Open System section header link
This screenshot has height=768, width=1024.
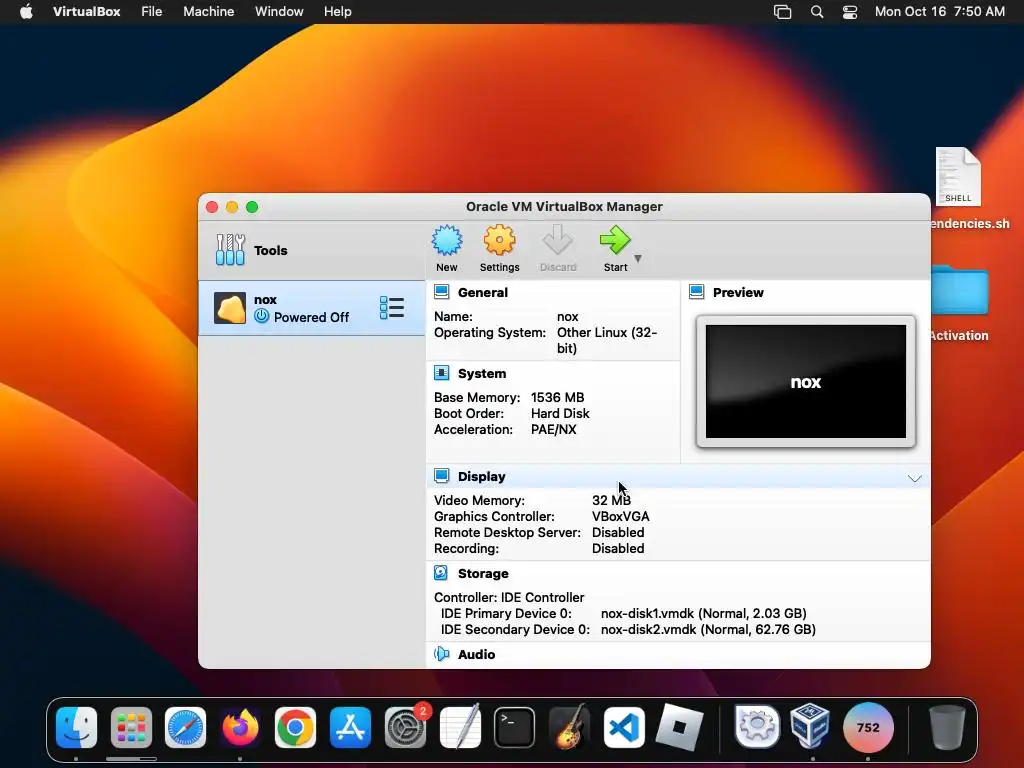coord(482,374)
